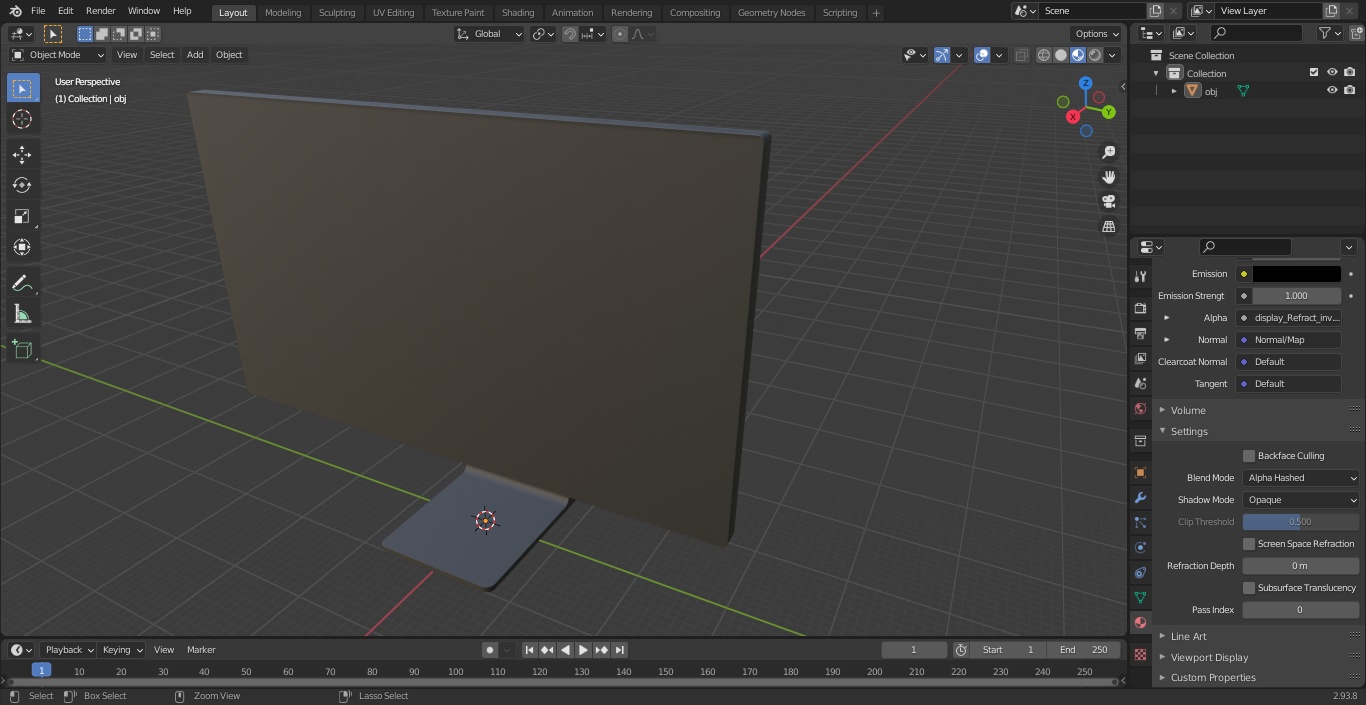
Task: Open Object properties tab icon
Action: pyautogui.click(x=1140, y=472)
